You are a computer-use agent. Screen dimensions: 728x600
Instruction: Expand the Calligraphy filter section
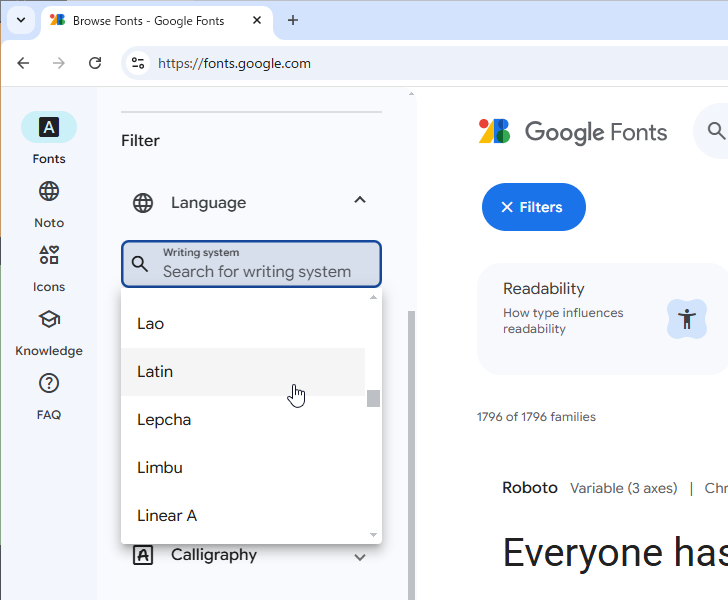pyautogui.click(x=360, y=556)
